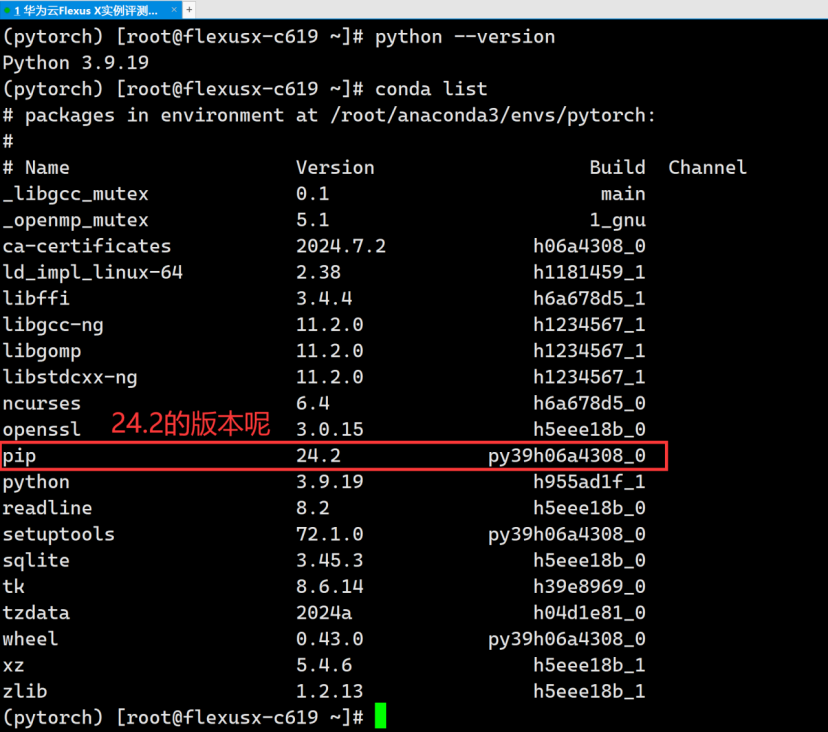
Task: Click the 'tk' package name
Action: (x=13, y=587)
